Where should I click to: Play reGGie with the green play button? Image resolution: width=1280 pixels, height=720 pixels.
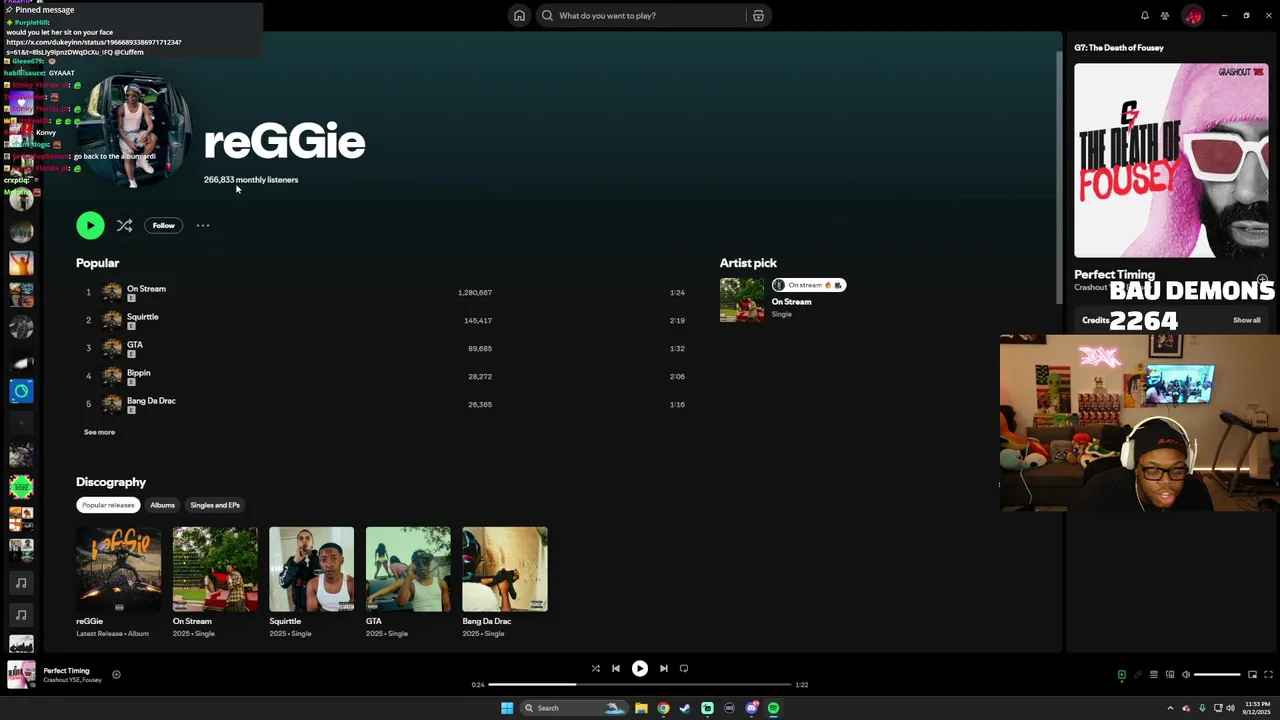click(x=90, y=225)
